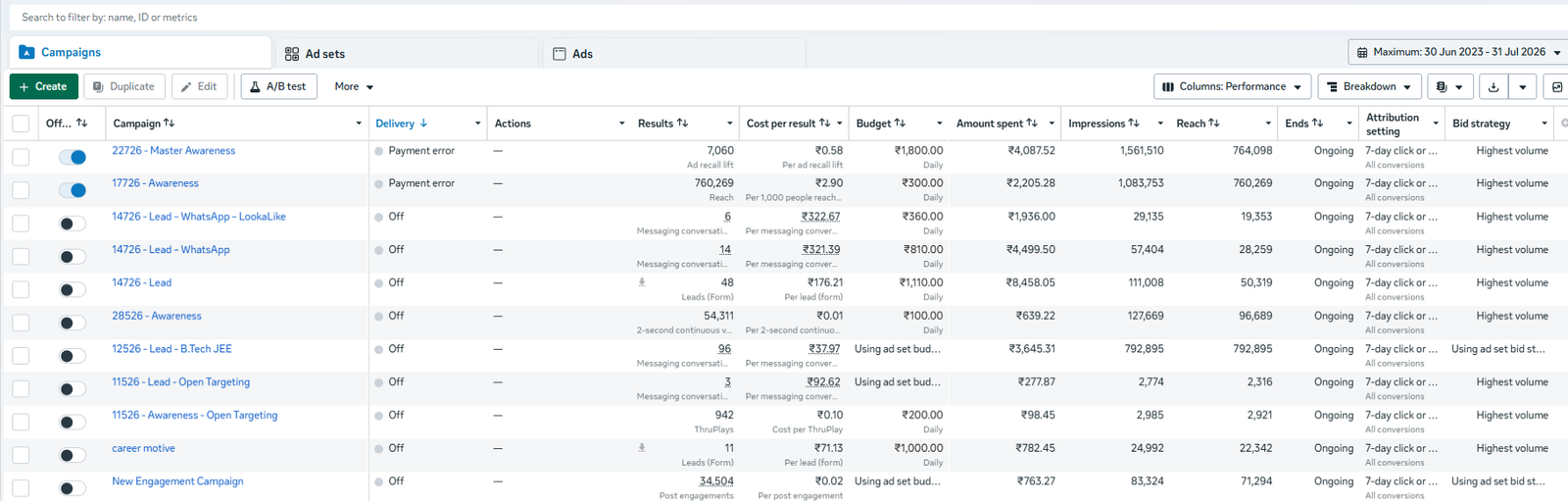Click the green Create button

click(44, 86)
